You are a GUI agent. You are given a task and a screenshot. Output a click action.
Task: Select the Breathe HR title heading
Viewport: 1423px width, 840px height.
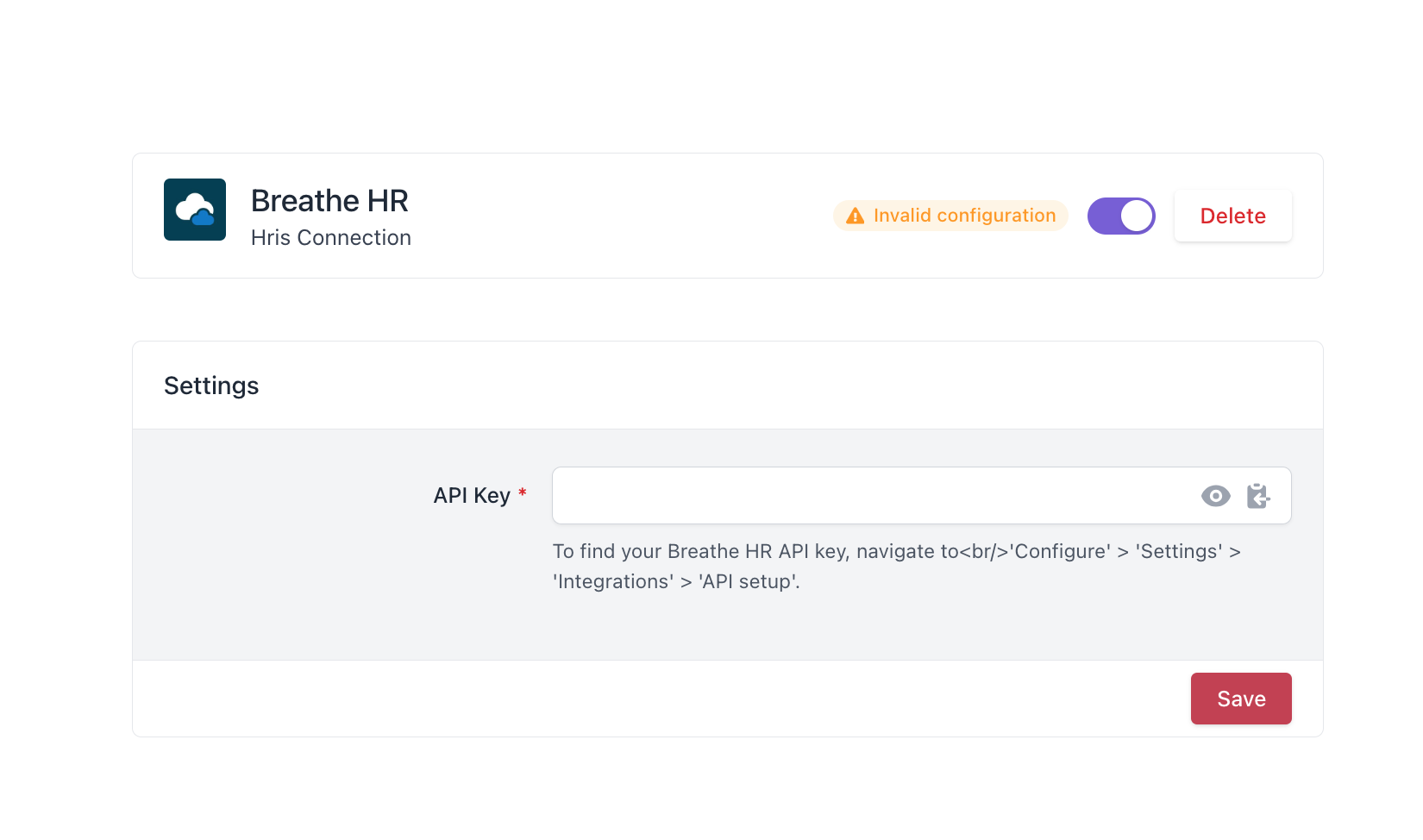pos(329,201)
